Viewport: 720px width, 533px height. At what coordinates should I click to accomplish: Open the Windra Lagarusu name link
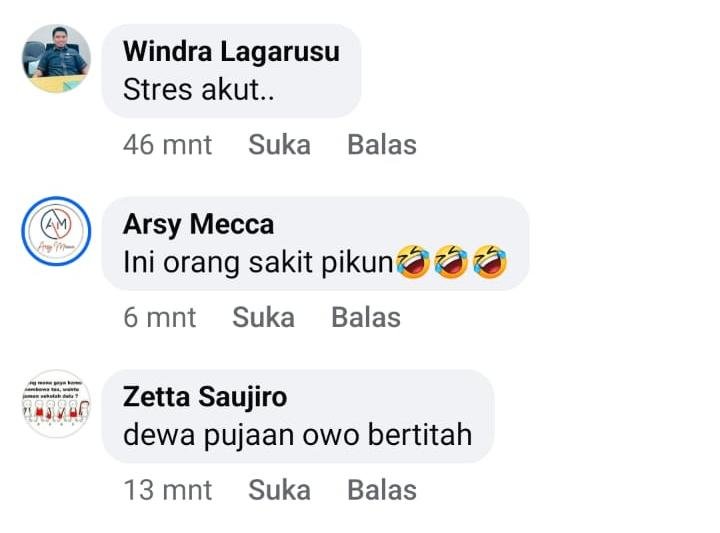(x=231, y=52)
